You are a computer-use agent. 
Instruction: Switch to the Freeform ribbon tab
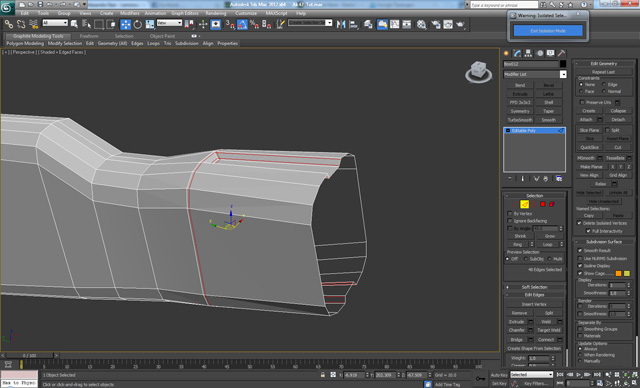[x=89, y=36]
